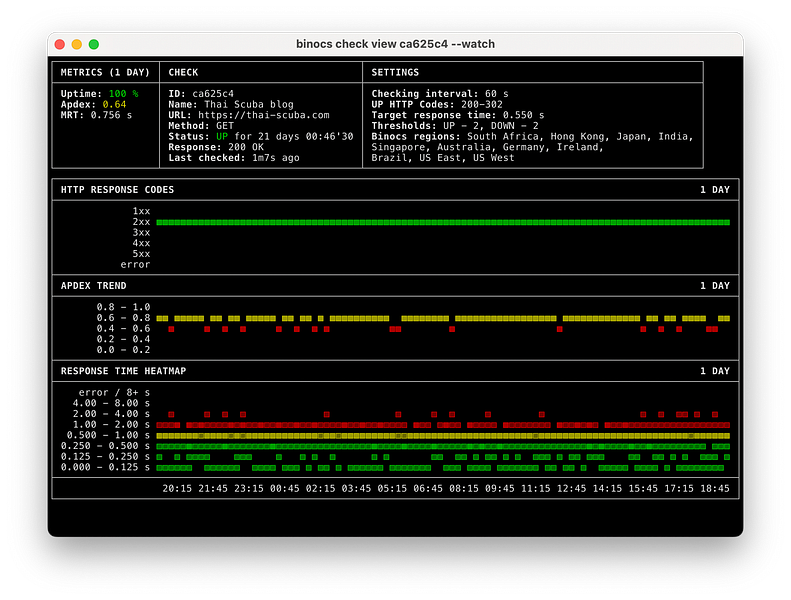
Task: Click the red close window button
Action: pos(60,44)
